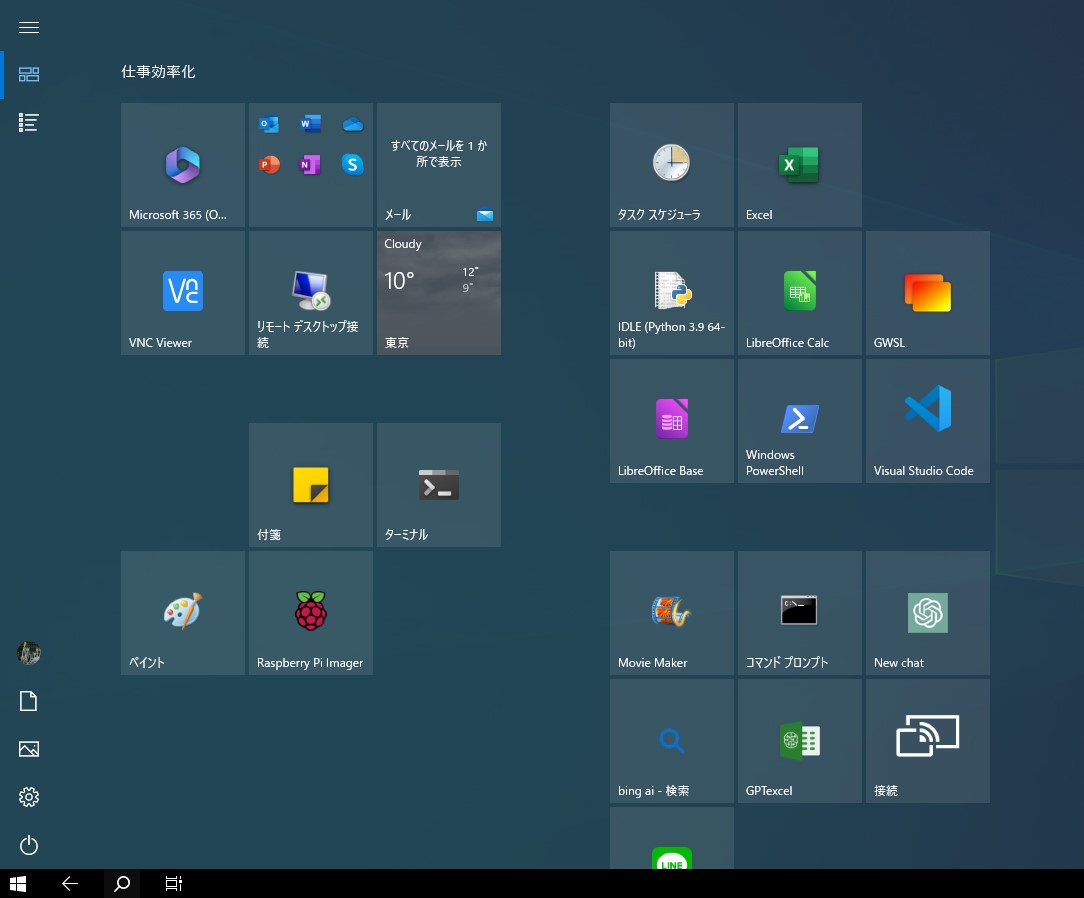Launch LibreOffice Calc

(x=799, y=293)
